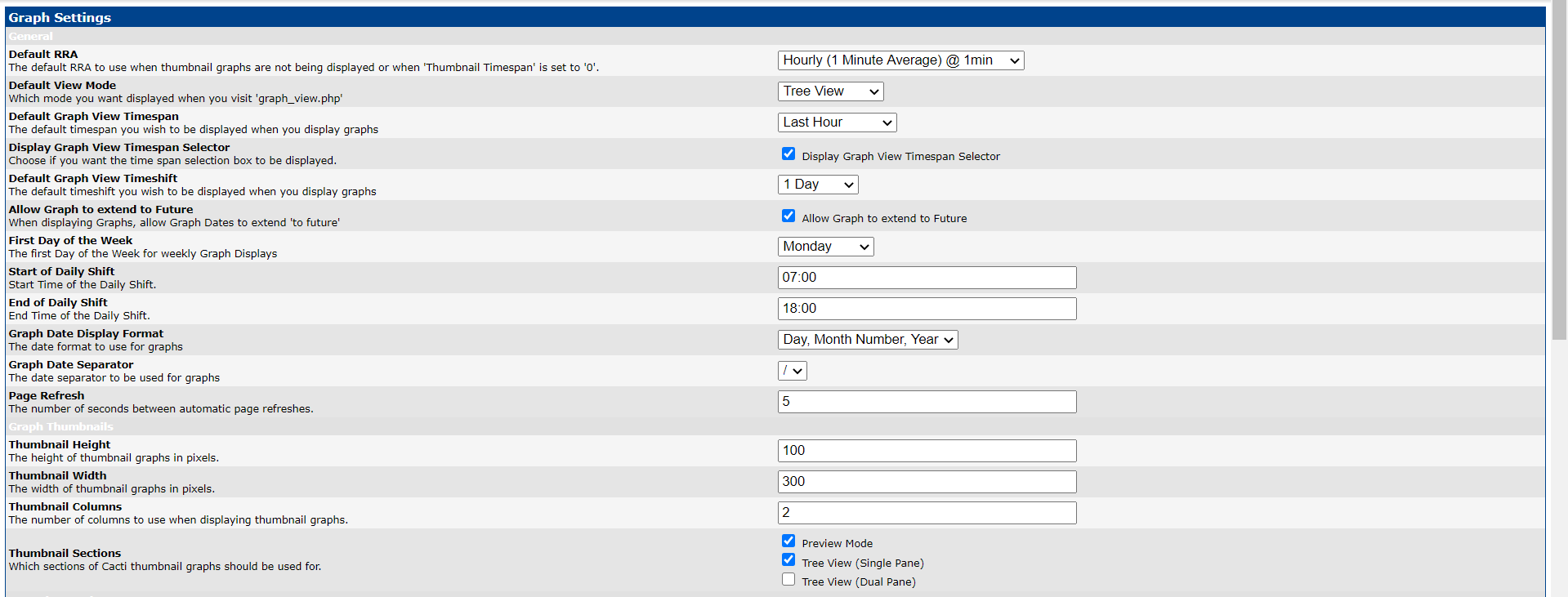Click the 'Graph Thumbnails' section heading
Image resolution: width=1568 pixels, height=597 pixels.
(x=61, y=426)
